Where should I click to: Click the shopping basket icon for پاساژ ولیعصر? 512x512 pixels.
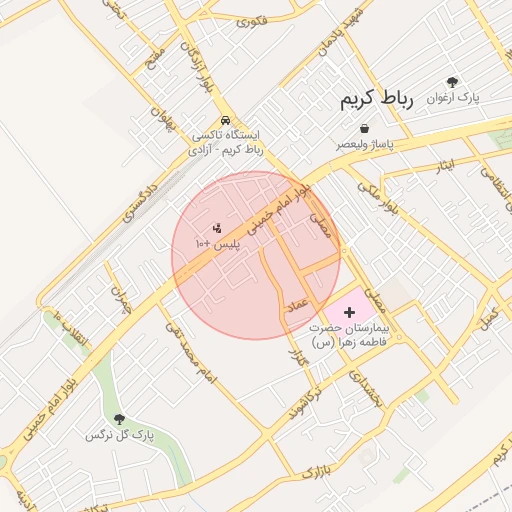click(365, 128)
